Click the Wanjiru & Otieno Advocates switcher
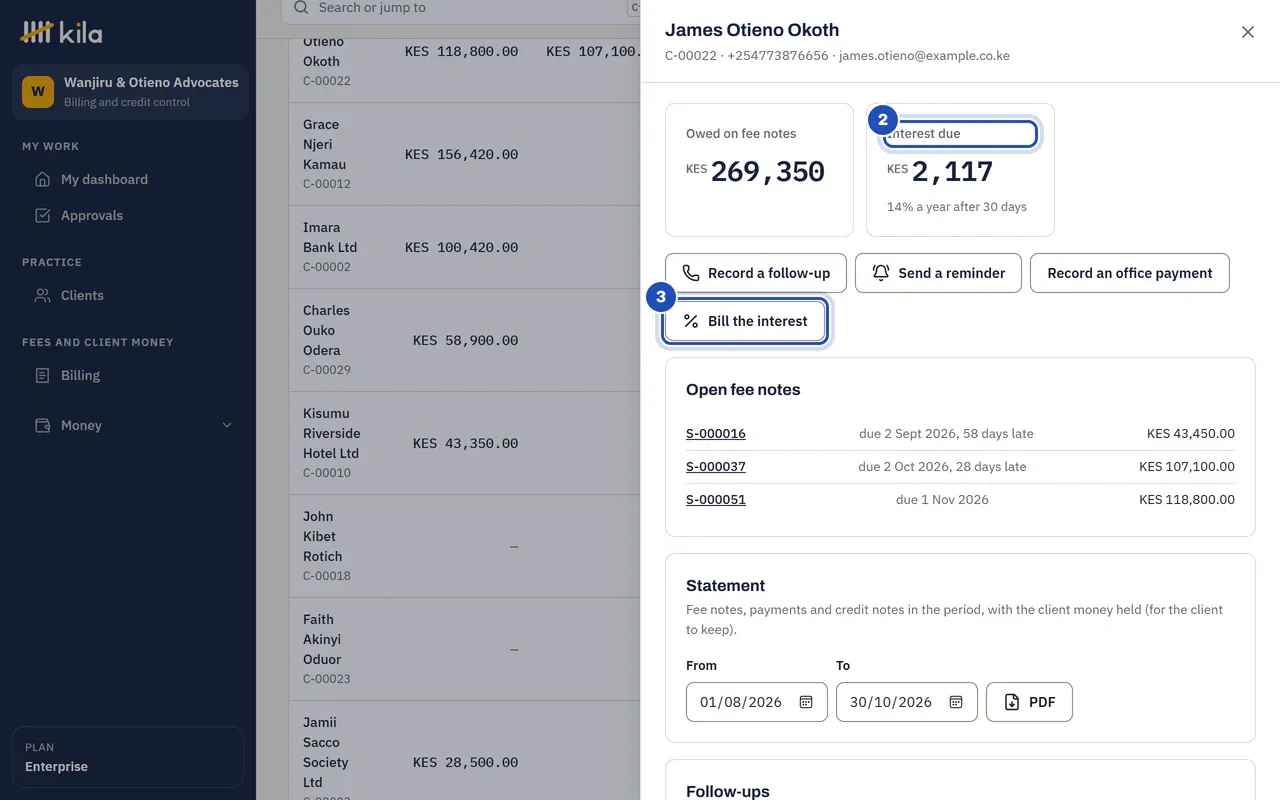This screenshot has height=800, width=1280. [x=130, y=92]
